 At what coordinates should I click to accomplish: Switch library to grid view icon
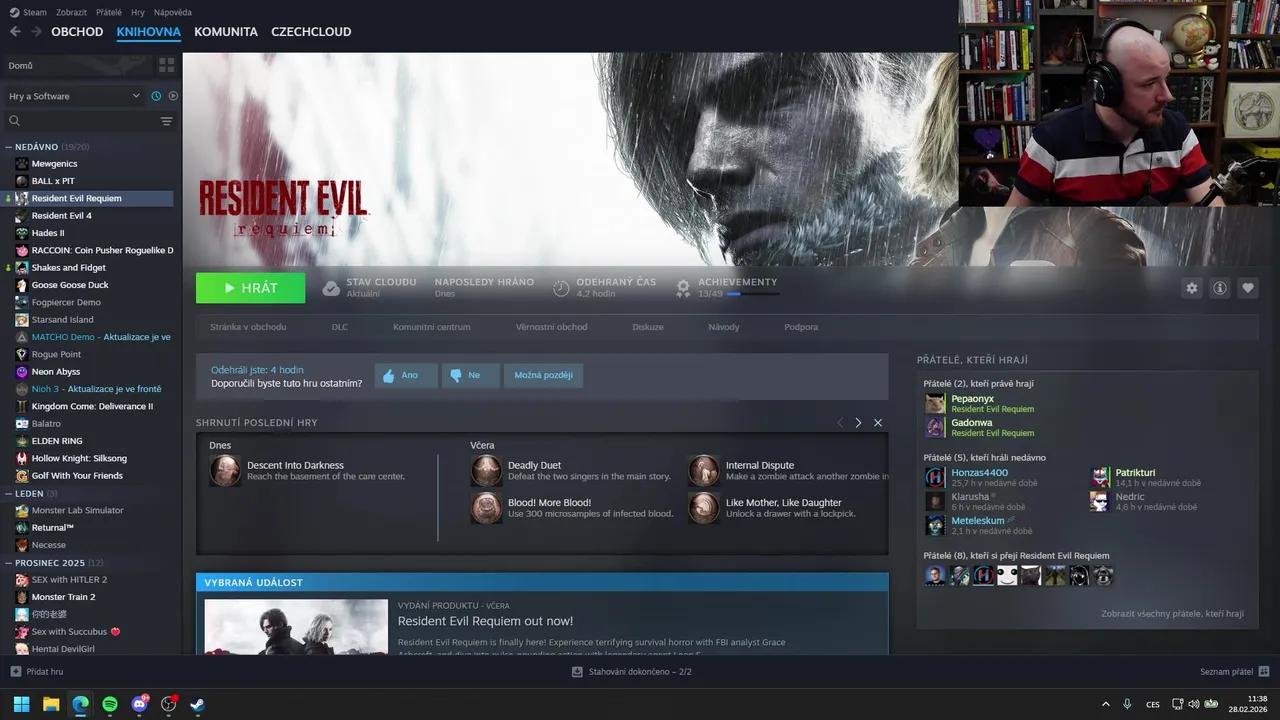(166, 65)
